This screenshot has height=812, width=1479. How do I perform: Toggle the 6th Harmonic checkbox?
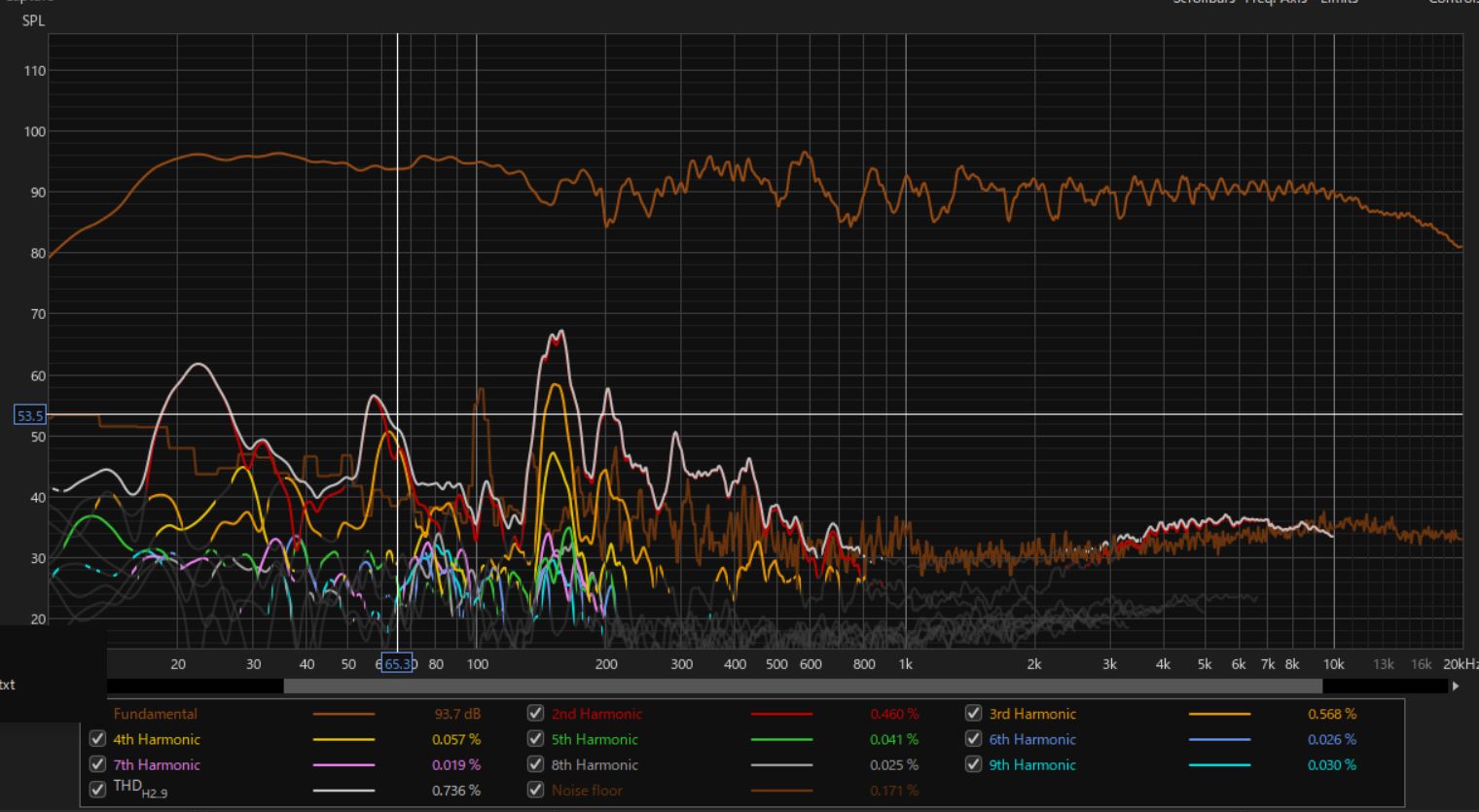(973, 739)
